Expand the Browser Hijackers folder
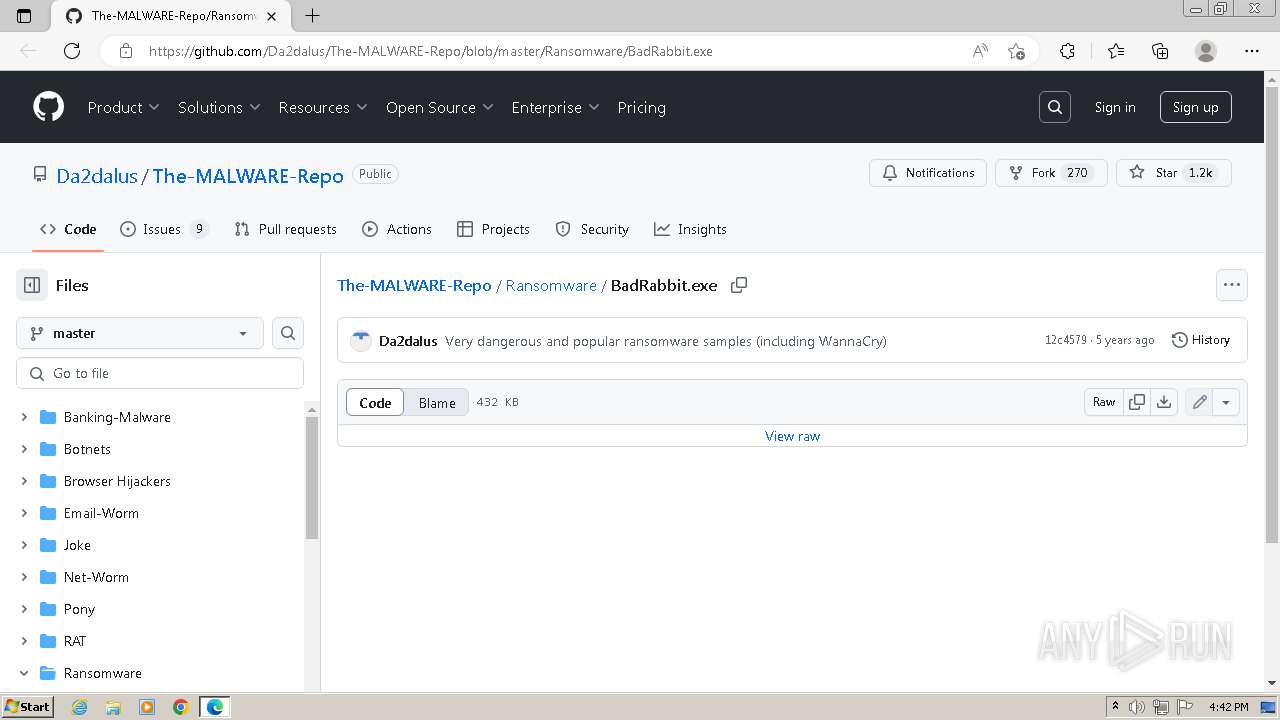 [24, 481]
